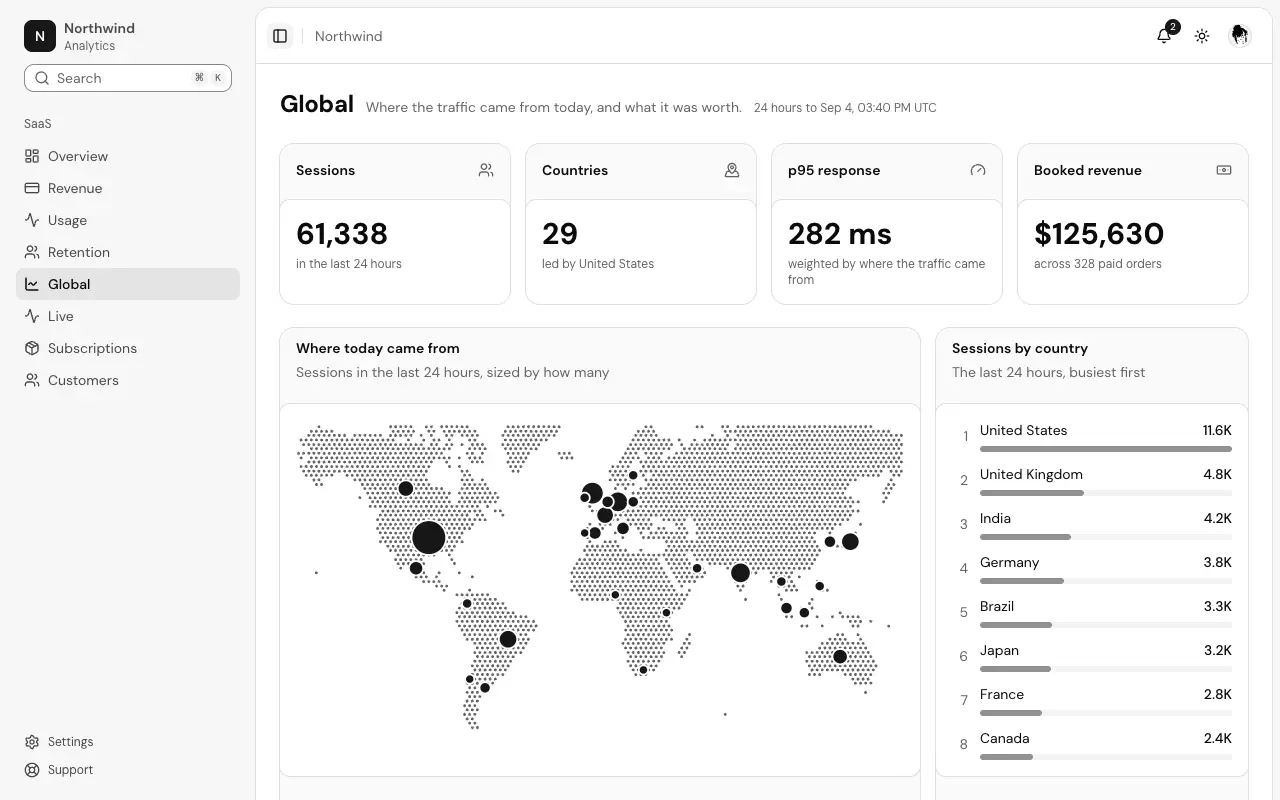Select the Canada country row label

[1004, 738]
